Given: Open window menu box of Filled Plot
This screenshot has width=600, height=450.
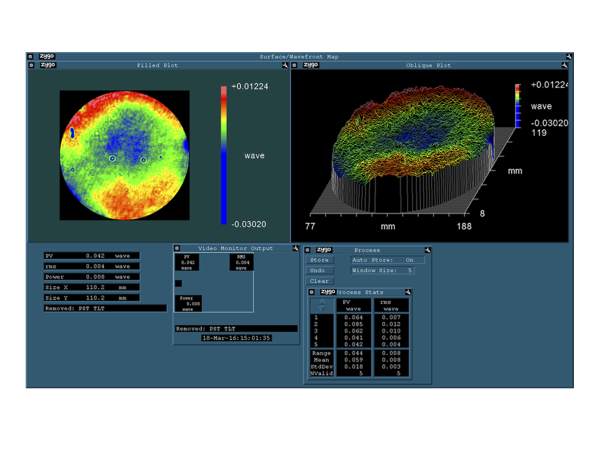Looking at the screenshot, I should pos(31,65).
